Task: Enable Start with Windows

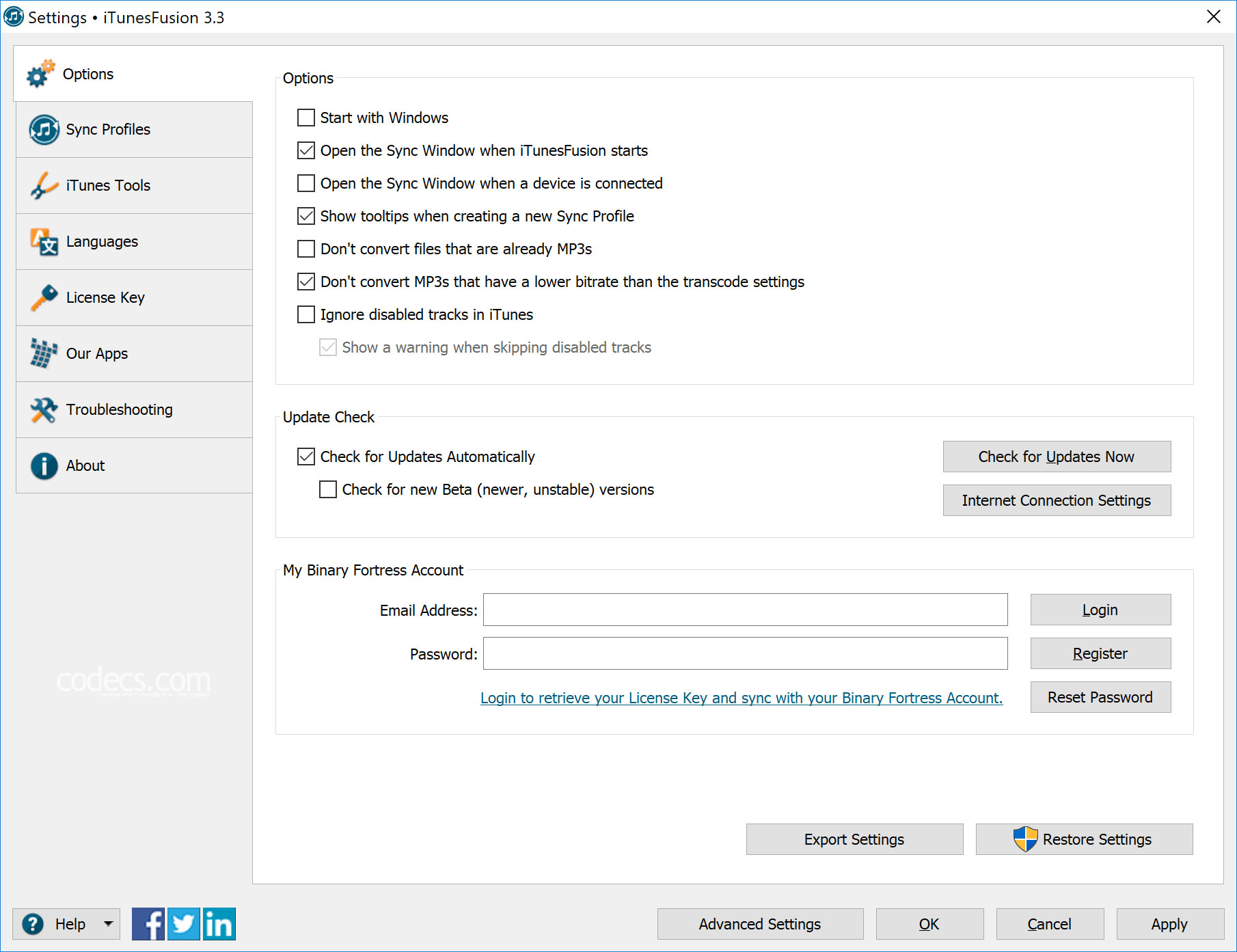Action: (306, 118)
